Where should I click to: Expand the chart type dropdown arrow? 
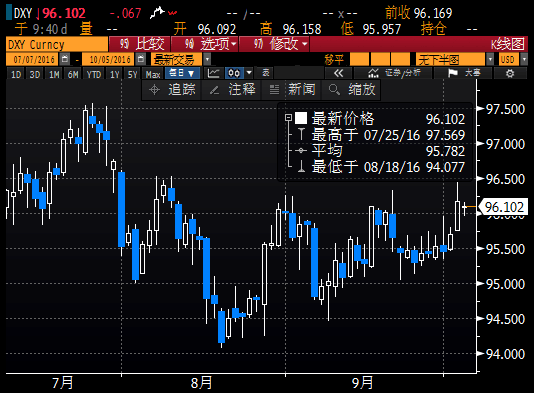pyautogui.click(x=249, y=73)
